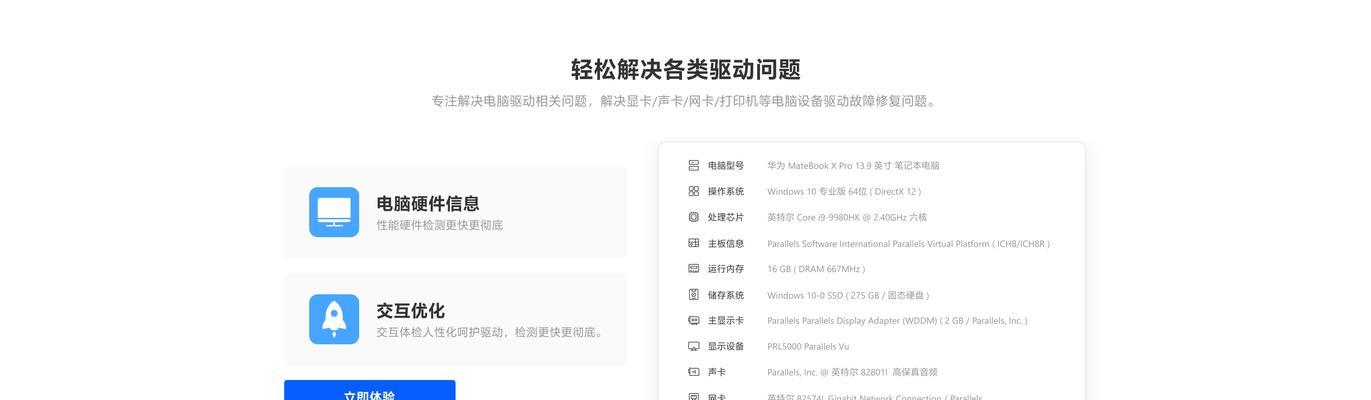
Task: Click the blue rocket icon for 交互优化
Action: click(x=334, y=319)
